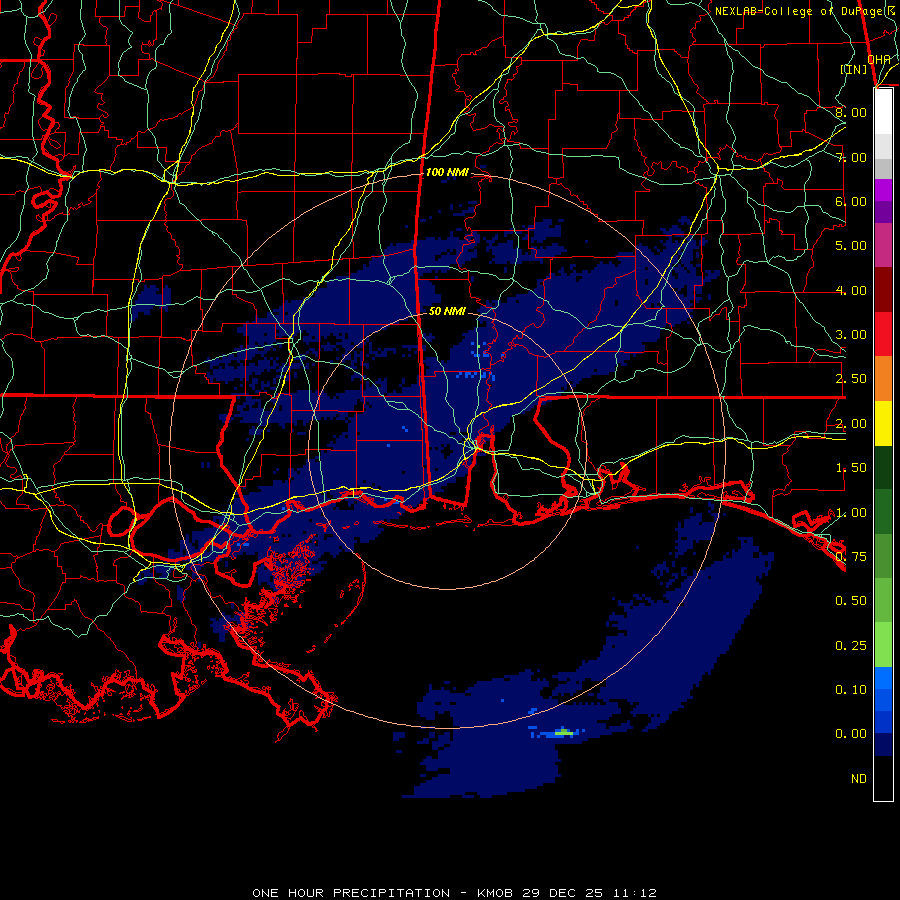Select the yellow legend swatch
900x900 pixels.
coord(883,423)
